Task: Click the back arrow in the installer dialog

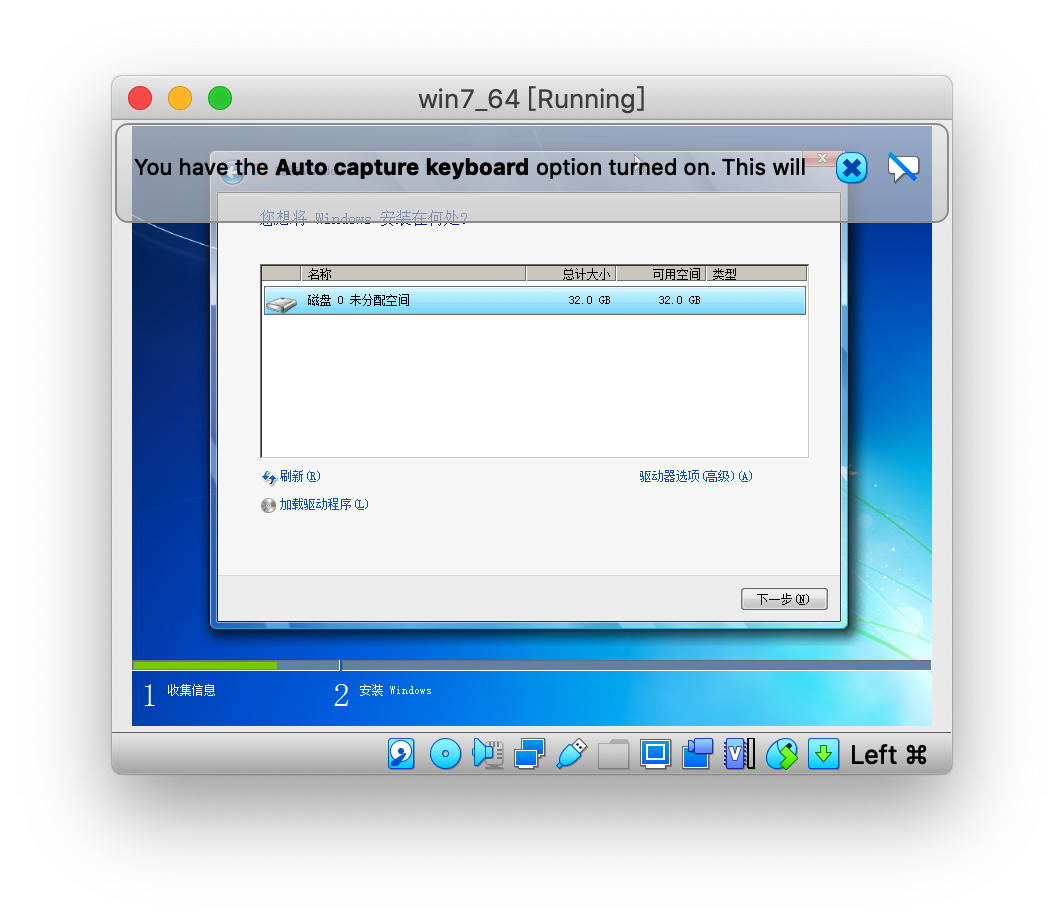Action: point(232,172)
